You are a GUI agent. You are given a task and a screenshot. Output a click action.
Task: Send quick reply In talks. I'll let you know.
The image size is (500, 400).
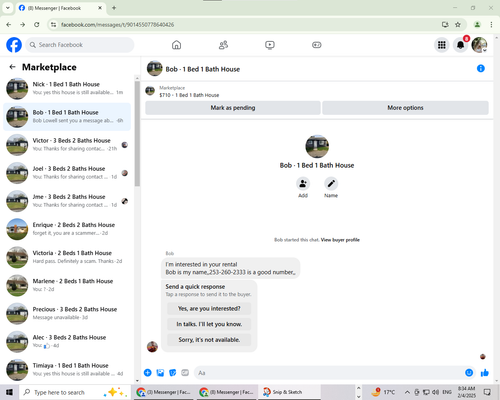(209, 324)
